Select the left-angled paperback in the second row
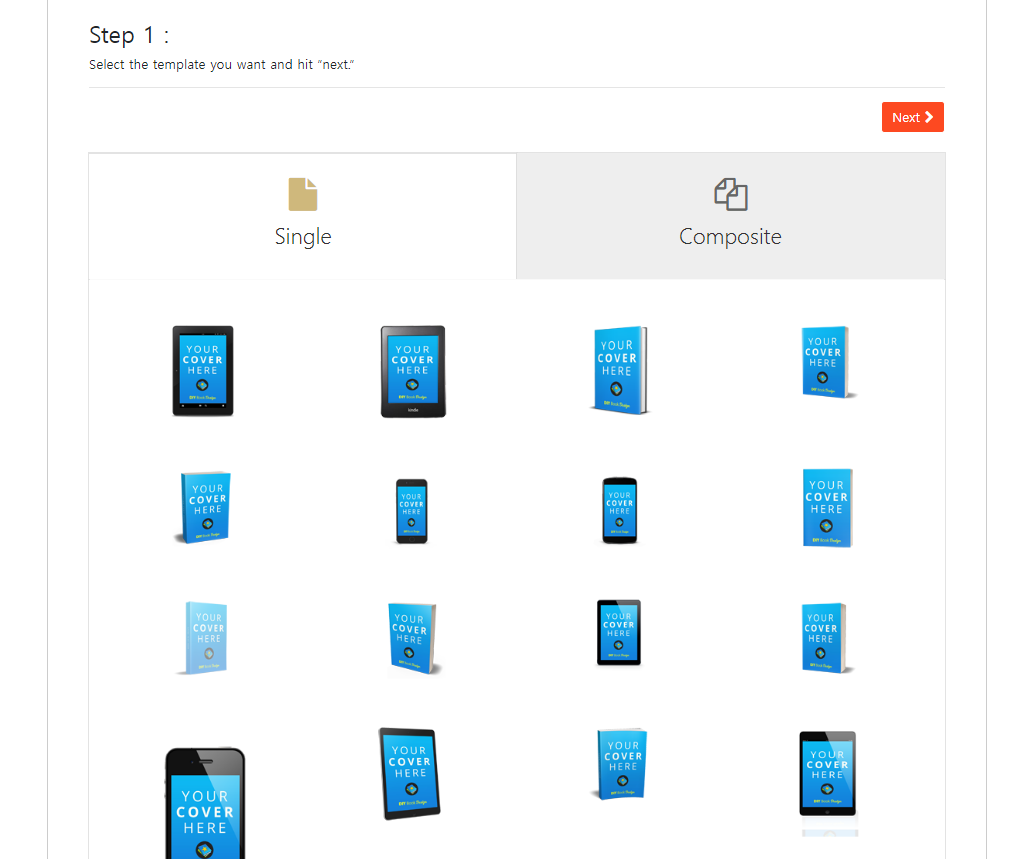The image size is (1036, 859). coord(203,507)
